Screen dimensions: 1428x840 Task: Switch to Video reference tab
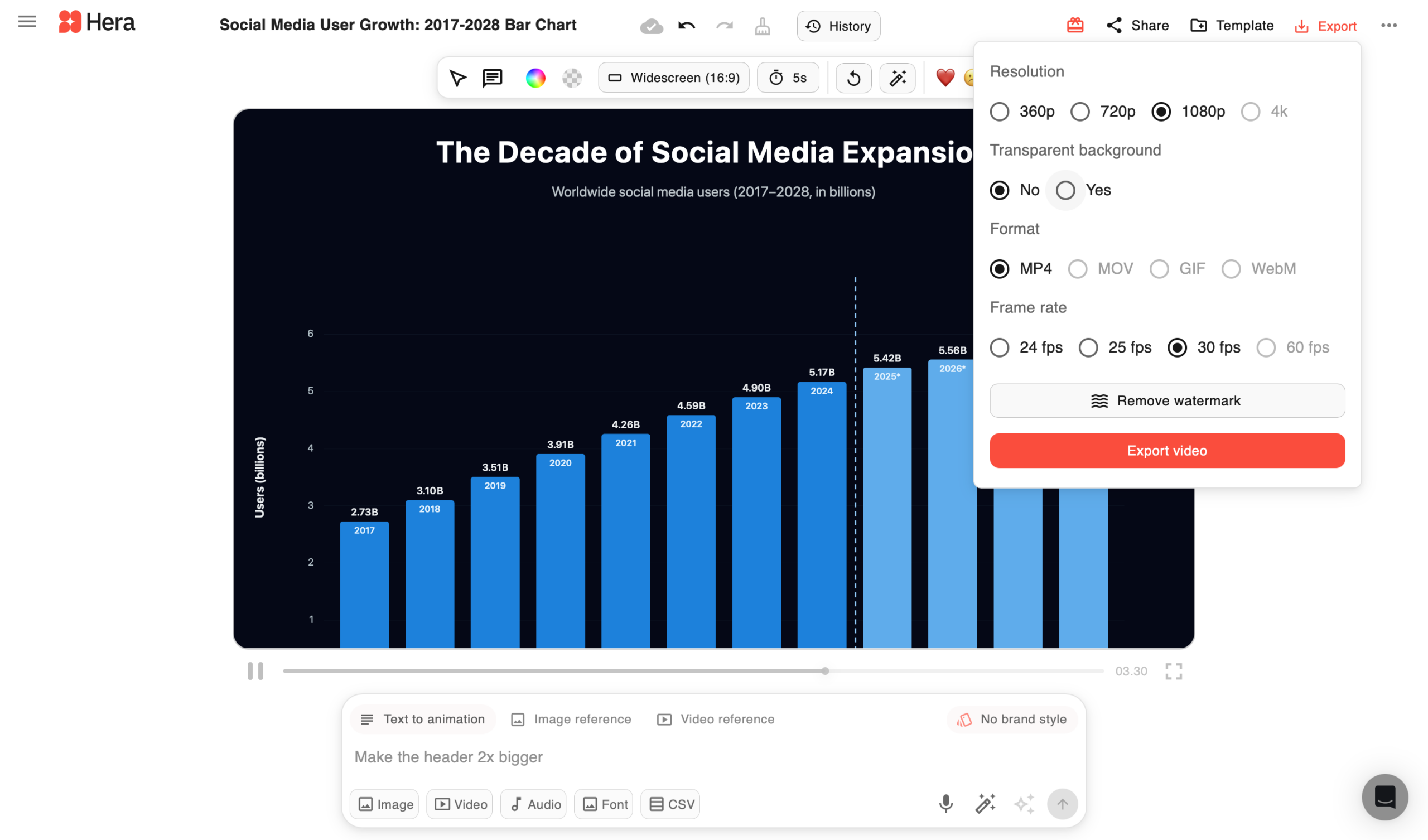tap(716, 720)
